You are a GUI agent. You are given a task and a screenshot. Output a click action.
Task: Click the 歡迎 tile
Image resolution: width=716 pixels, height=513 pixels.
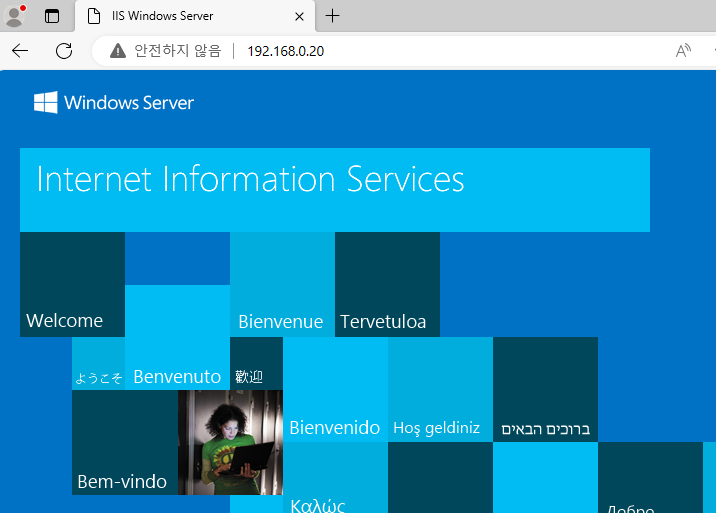click(256, 364)
